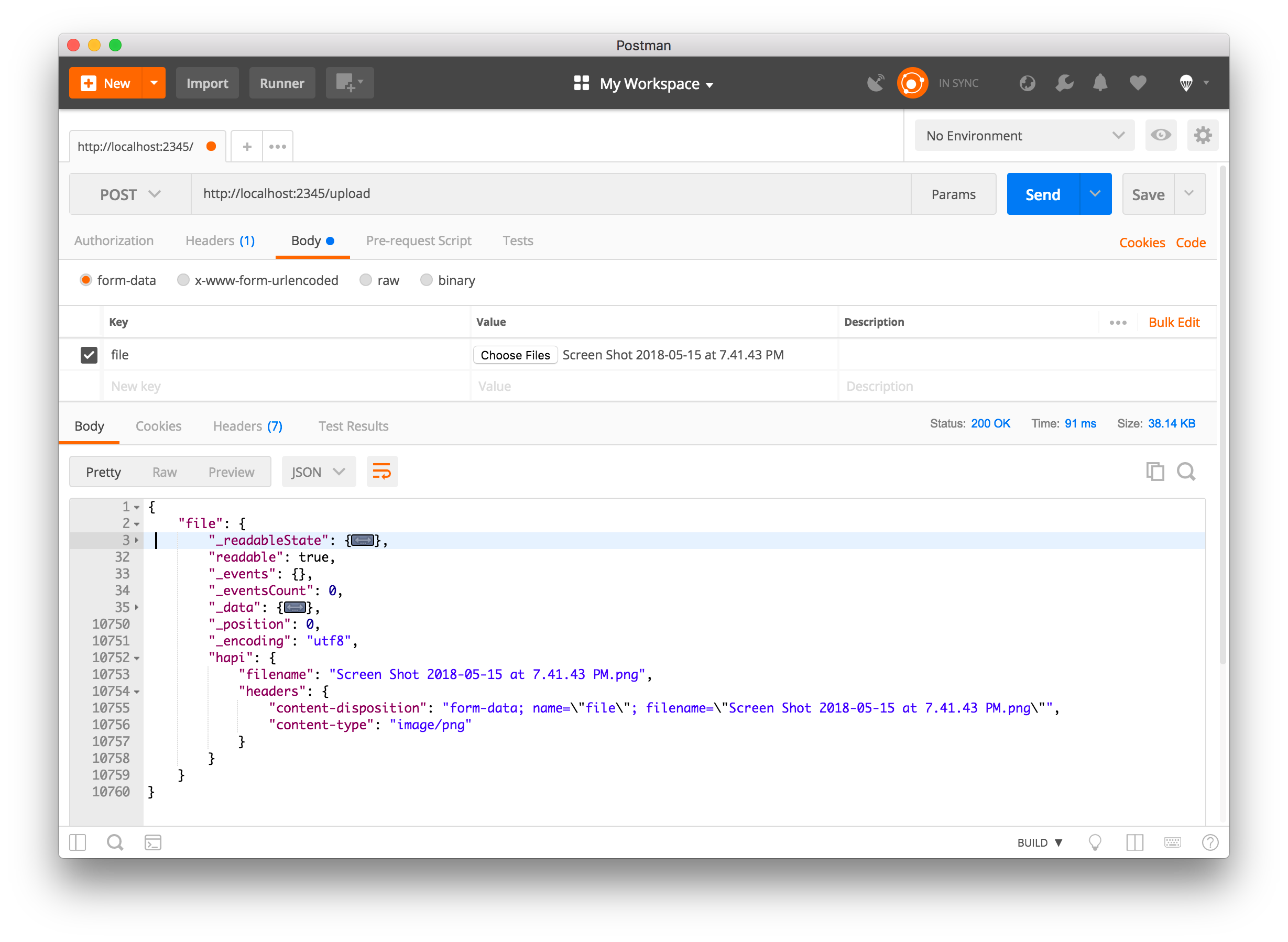1288x942 pixels.
Task: Switch to response Cookies tab
Action: click(x=158, y=426)
